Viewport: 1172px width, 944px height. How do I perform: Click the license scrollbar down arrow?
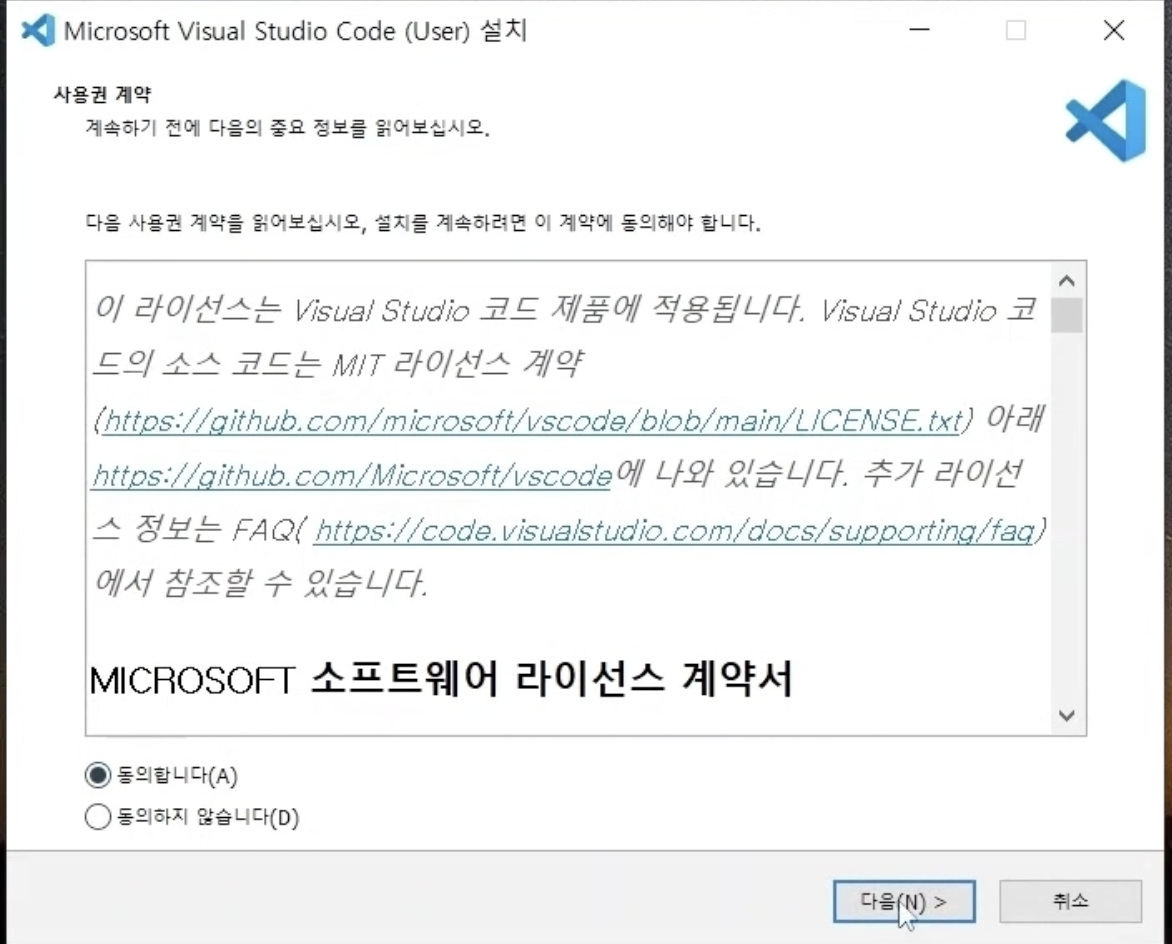pos(1067,715)
